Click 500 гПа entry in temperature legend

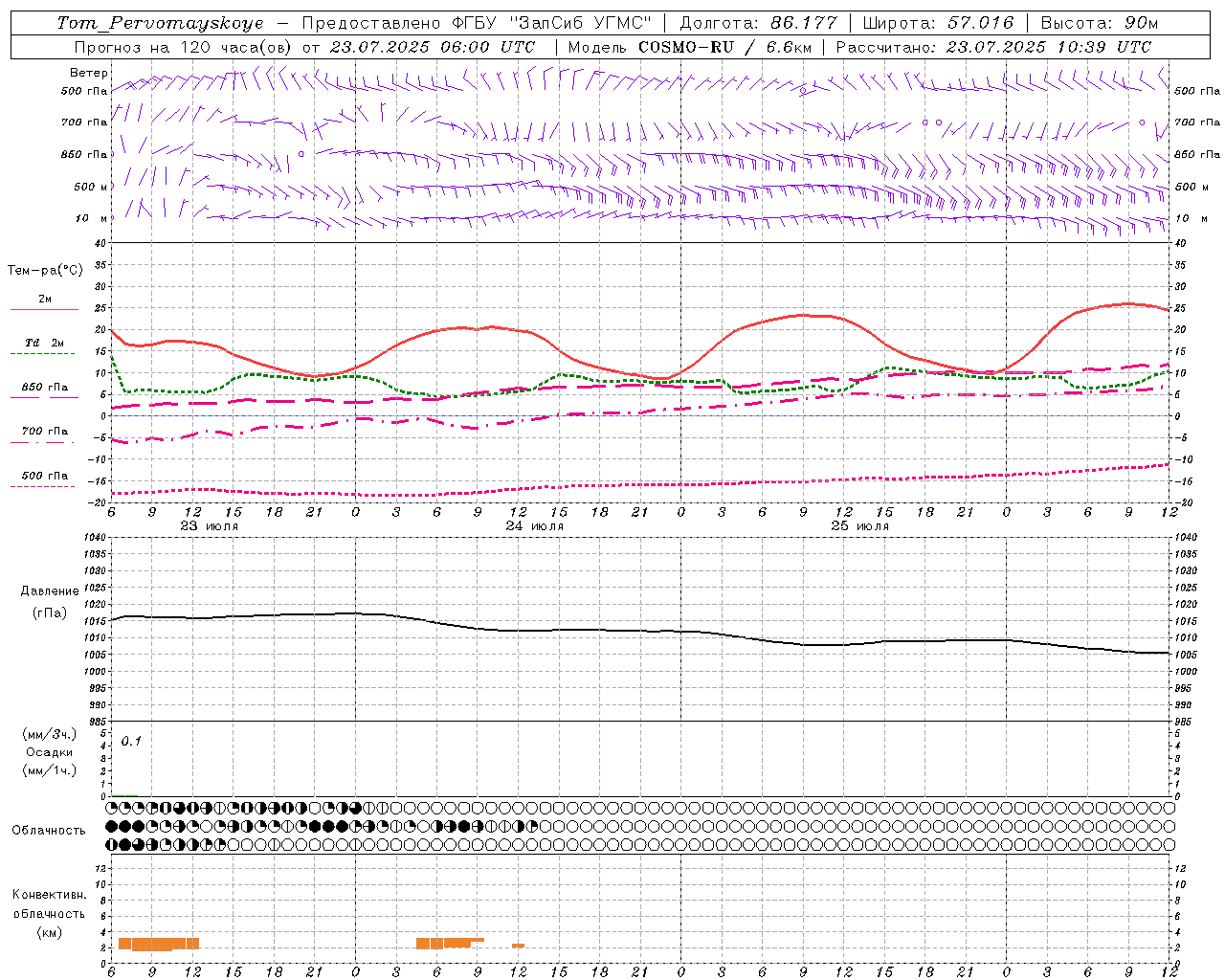[x=44, y=476]
